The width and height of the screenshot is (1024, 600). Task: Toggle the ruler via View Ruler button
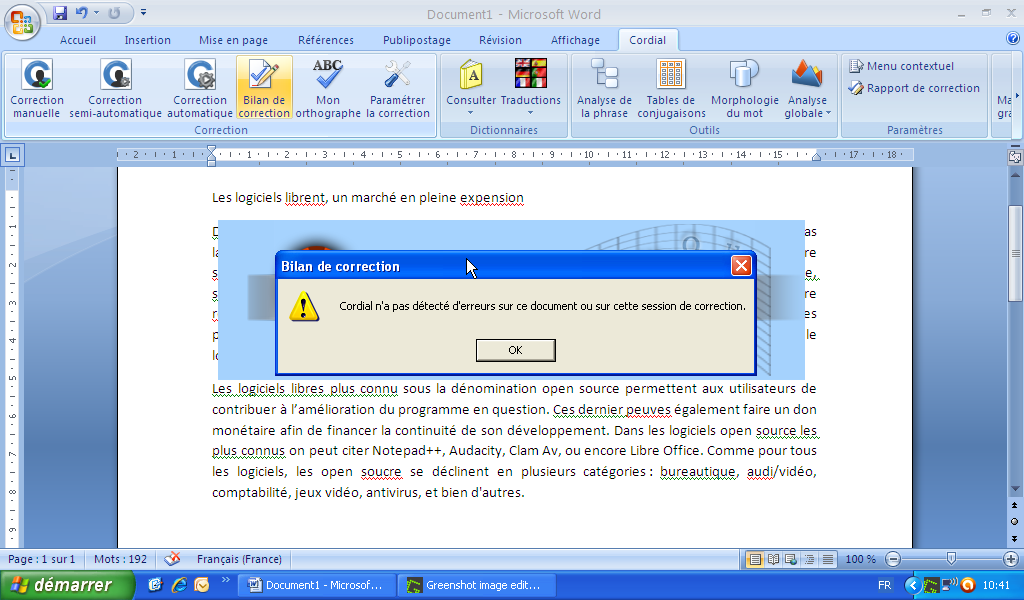pyautogui.click(x=1014, y=157)
